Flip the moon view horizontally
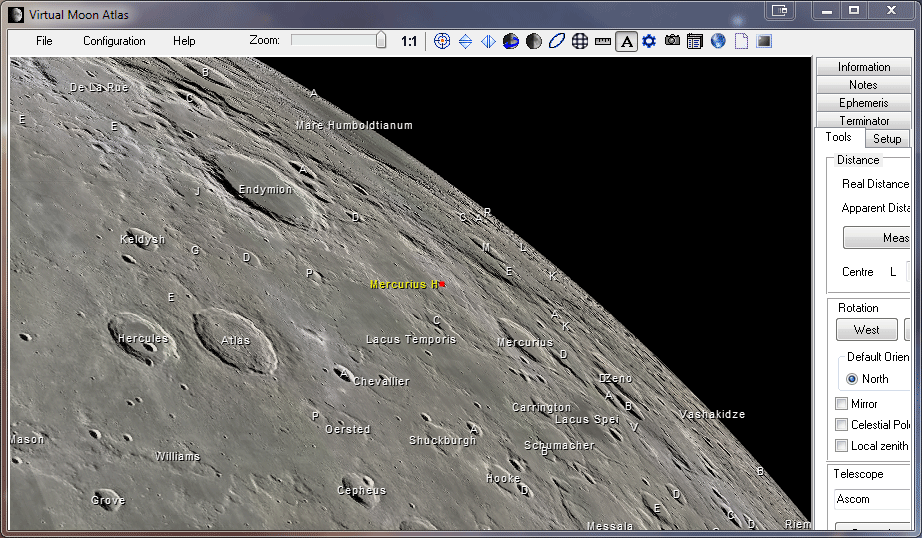 [488, 41]
